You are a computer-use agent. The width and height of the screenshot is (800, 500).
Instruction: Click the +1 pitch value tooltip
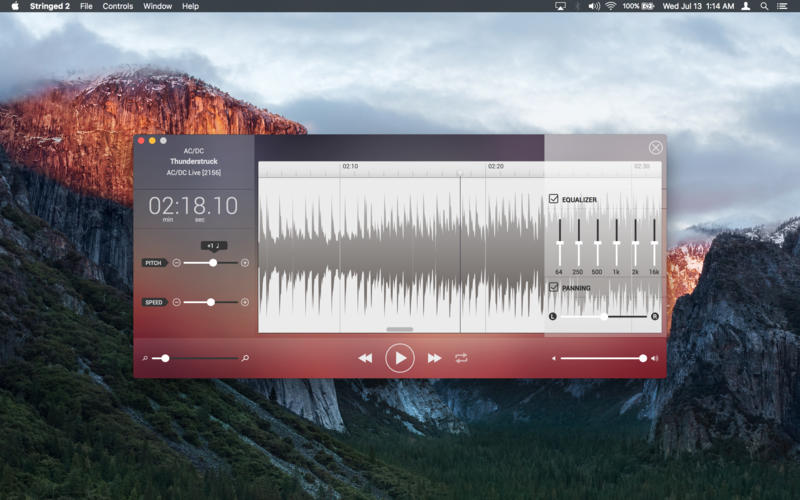[214, 246]
